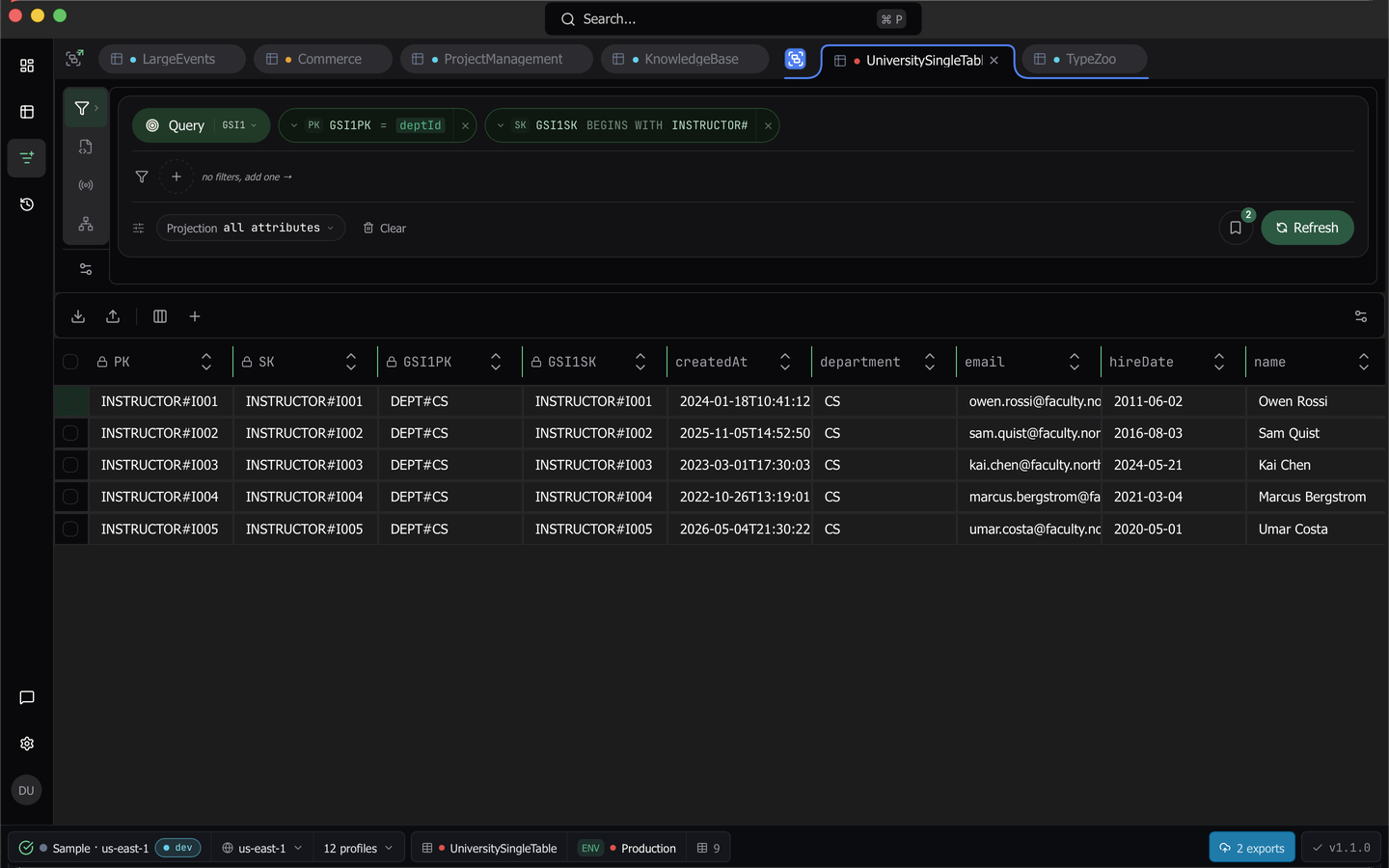Screen dimensions: 1389x868
Task: Switch to the LargeEvents tab
Action: 172,59
